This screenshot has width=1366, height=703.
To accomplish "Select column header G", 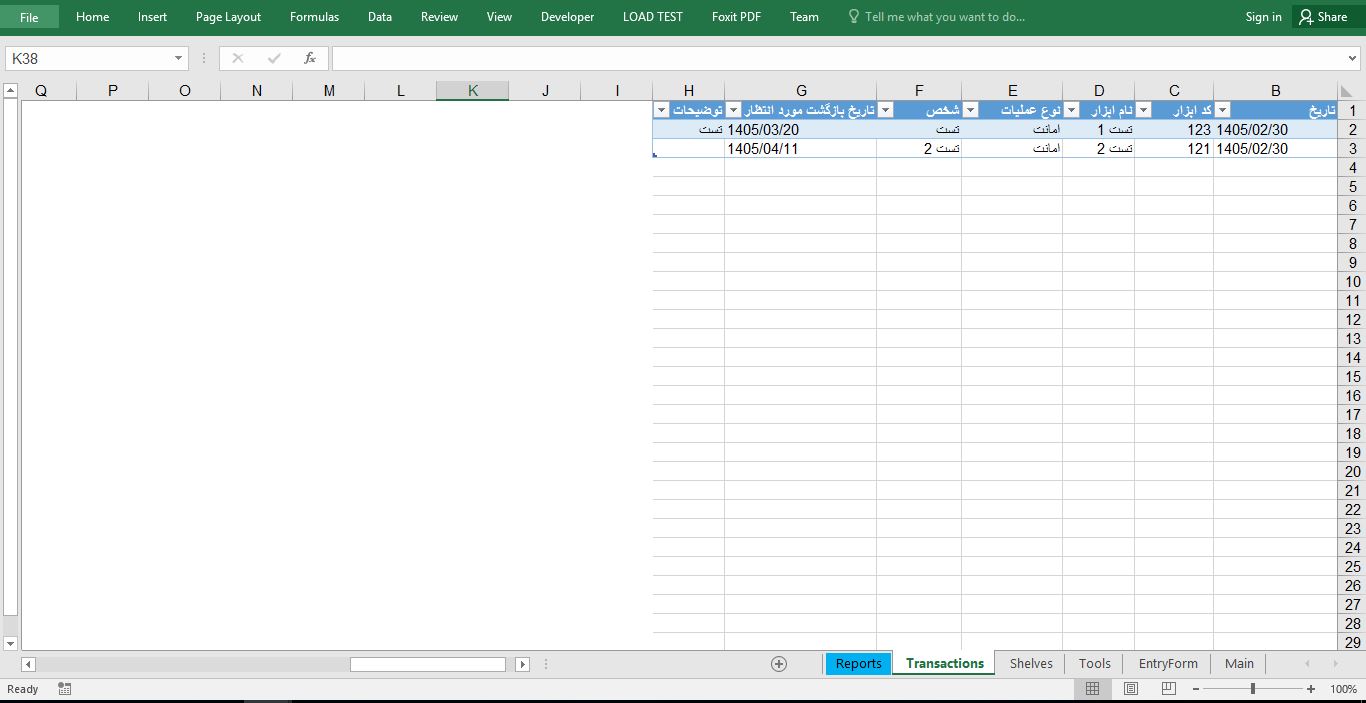I will point(801,91).
